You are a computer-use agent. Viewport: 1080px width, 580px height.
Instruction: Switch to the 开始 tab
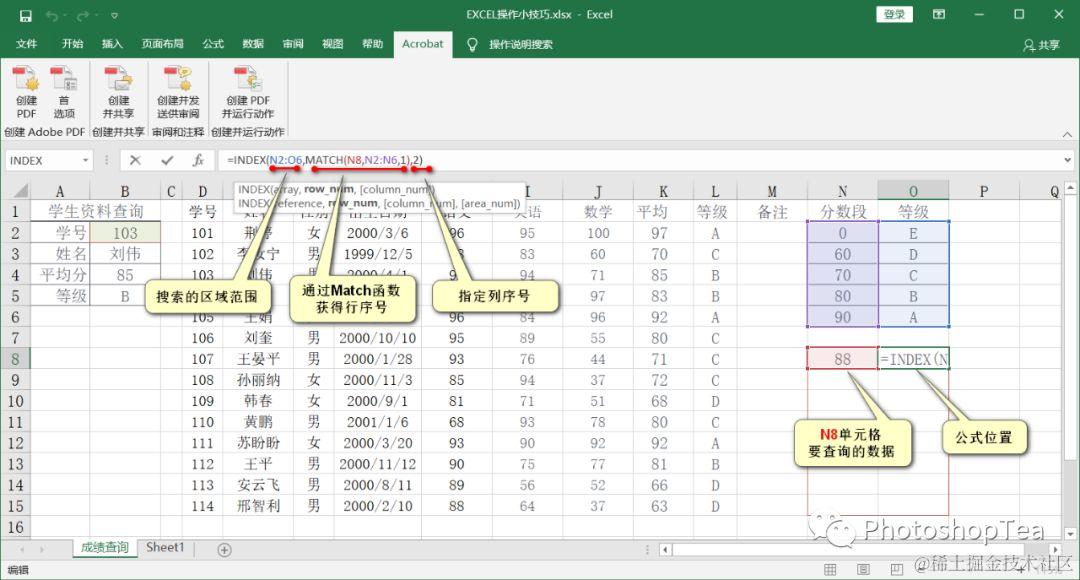[72, 44]
